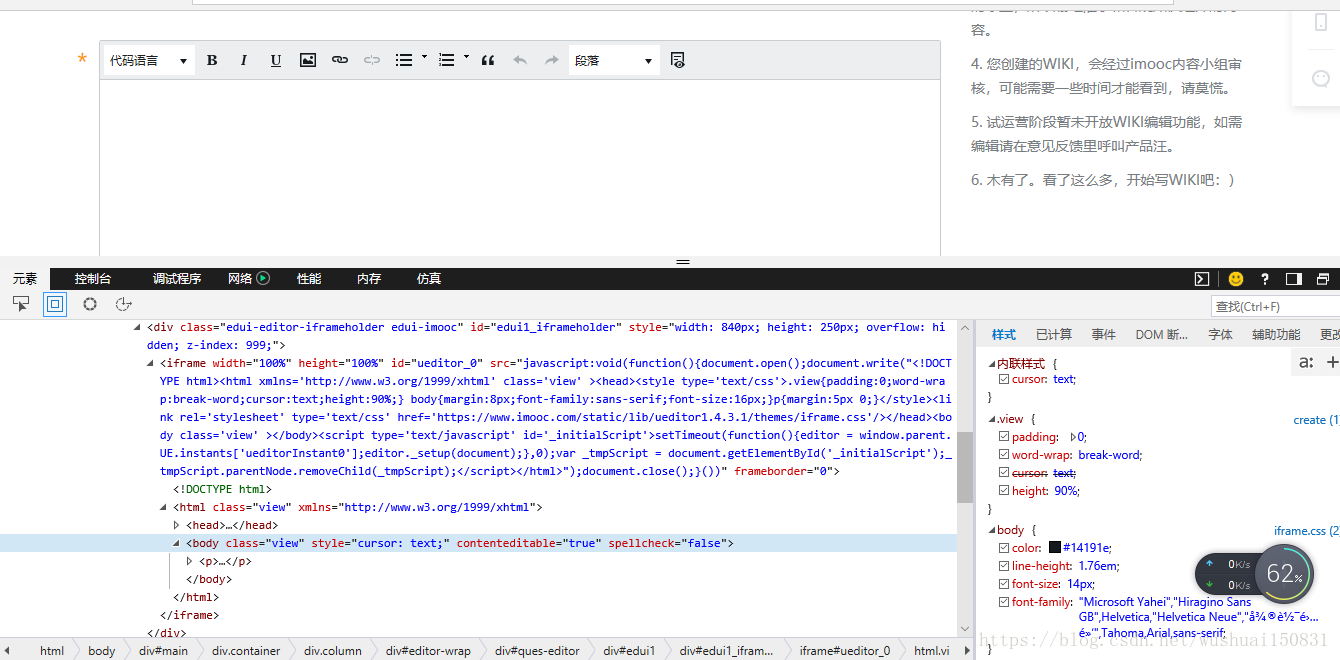Open the ordered list style arrow
This screenshot has width=1340, height=660.
[x=467, y=58]
